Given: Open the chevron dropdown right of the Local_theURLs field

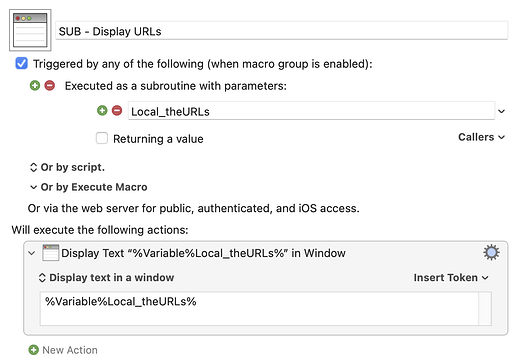Looking at the screenshot, I should pyautogui.click(x=501, y=111).
